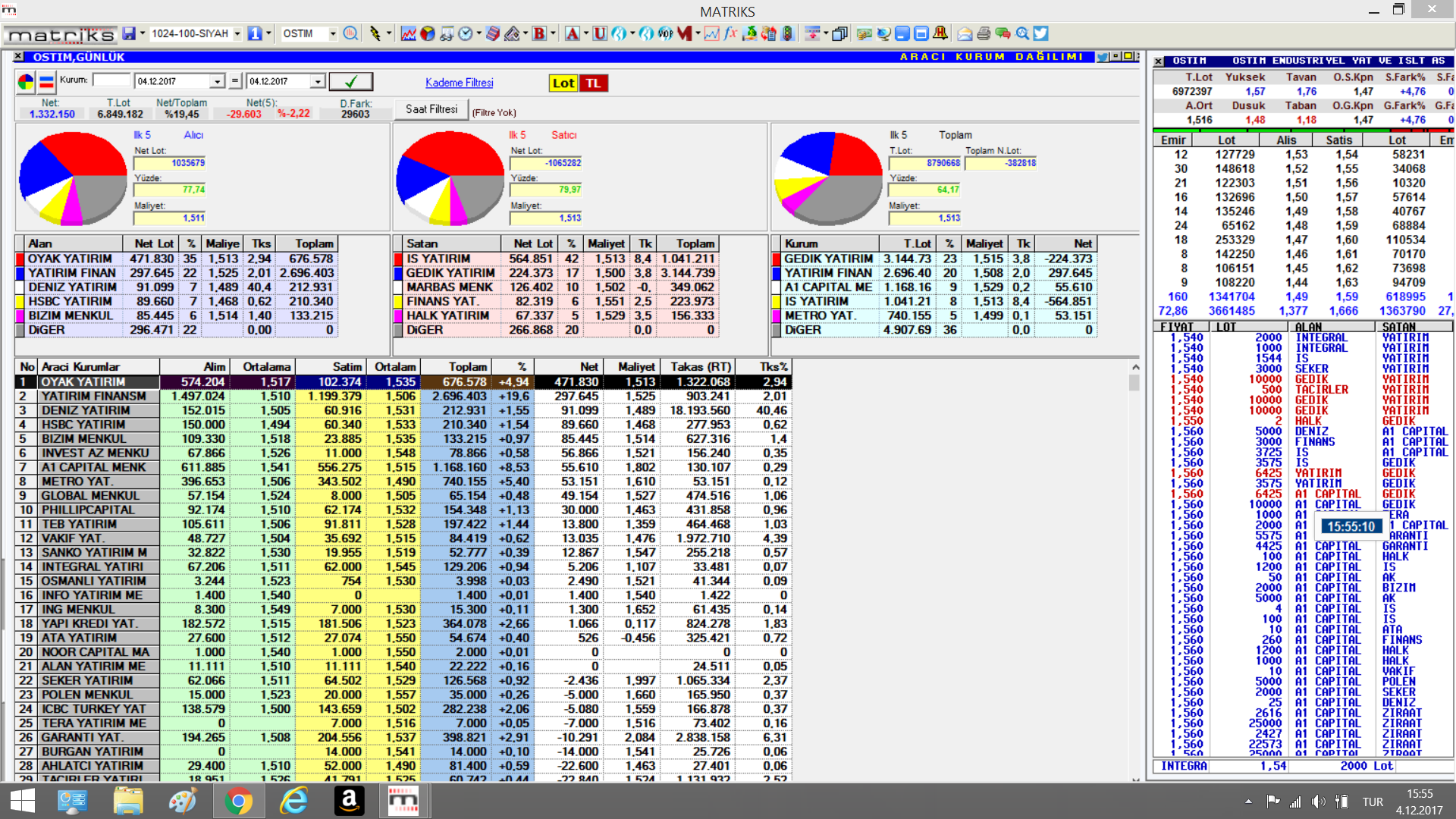Screen dimensions: 1456x819
Task: Open the OSTIM symbol dropdown
Action: click(332, 33)
